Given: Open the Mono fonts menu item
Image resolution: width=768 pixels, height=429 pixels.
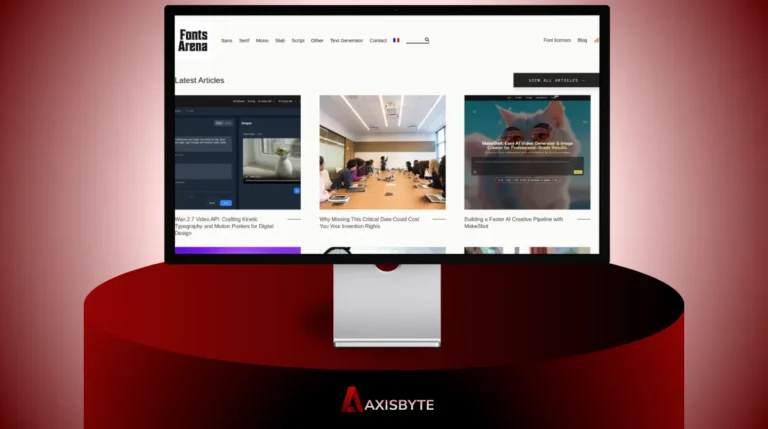Looking at the screenshot, I should [262, 41].
